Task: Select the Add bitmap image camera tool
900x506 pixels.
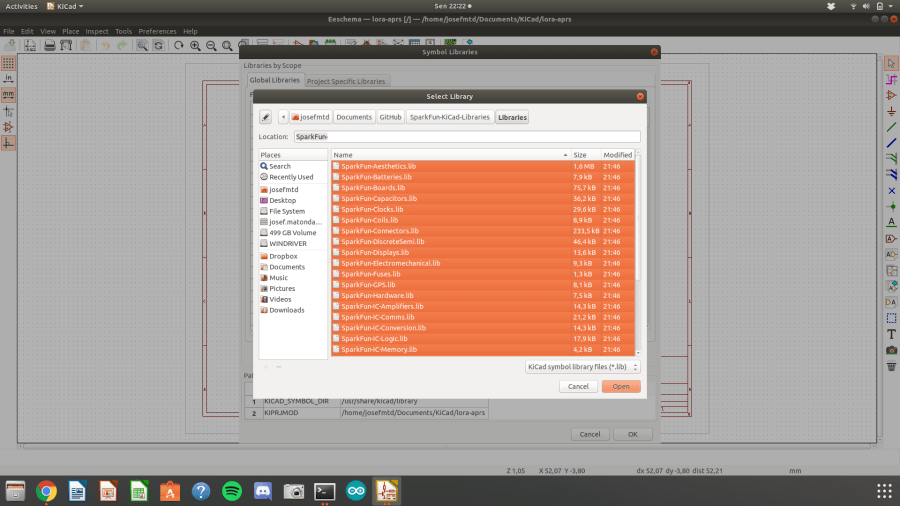Action: (891, 350)
